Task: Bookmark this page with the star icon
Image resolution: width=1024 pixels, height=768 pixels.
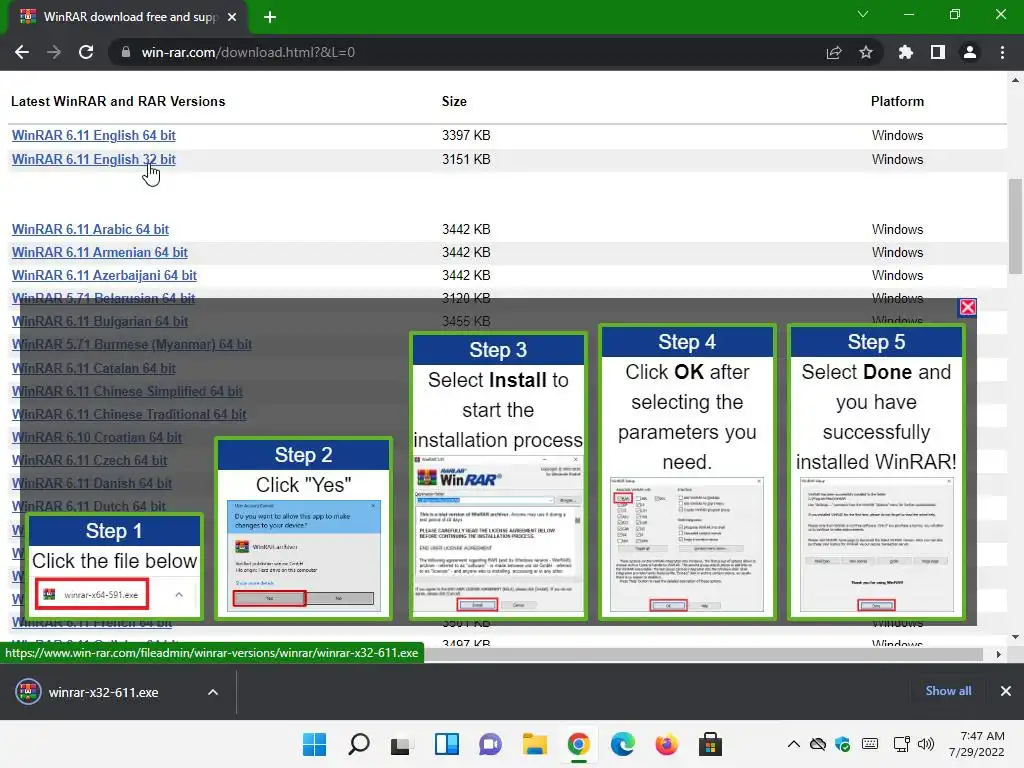Action: click(x=866, y=52)
